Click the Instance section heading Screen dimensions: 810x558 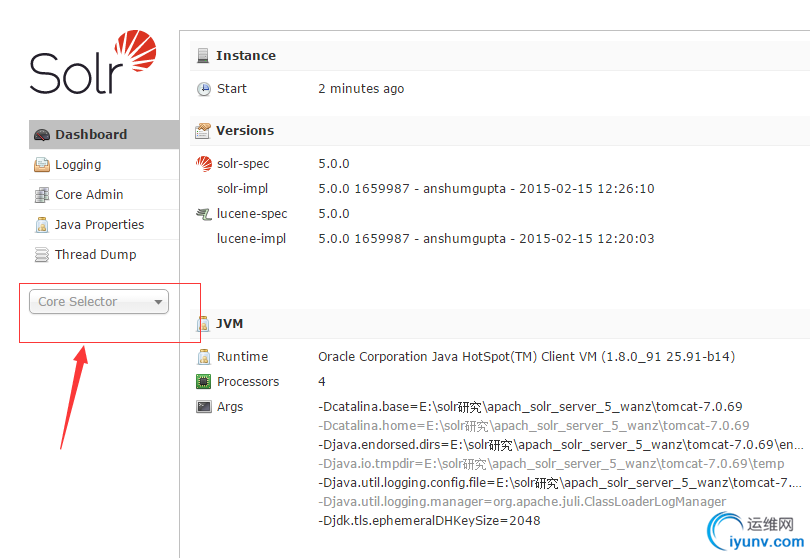click(x=246, y=55)
